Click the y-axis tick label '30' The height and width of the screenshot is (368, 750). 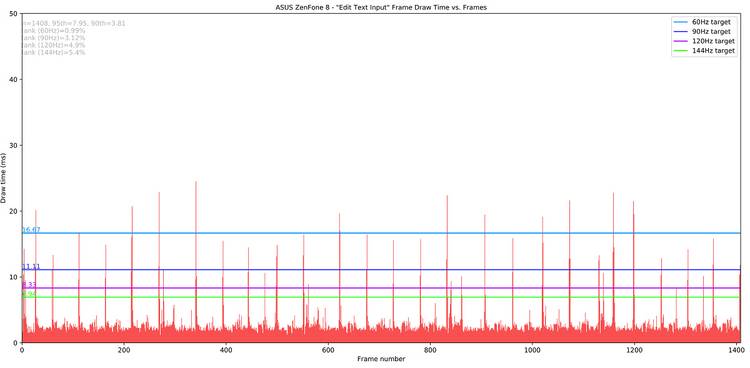(x=14, y=145)
